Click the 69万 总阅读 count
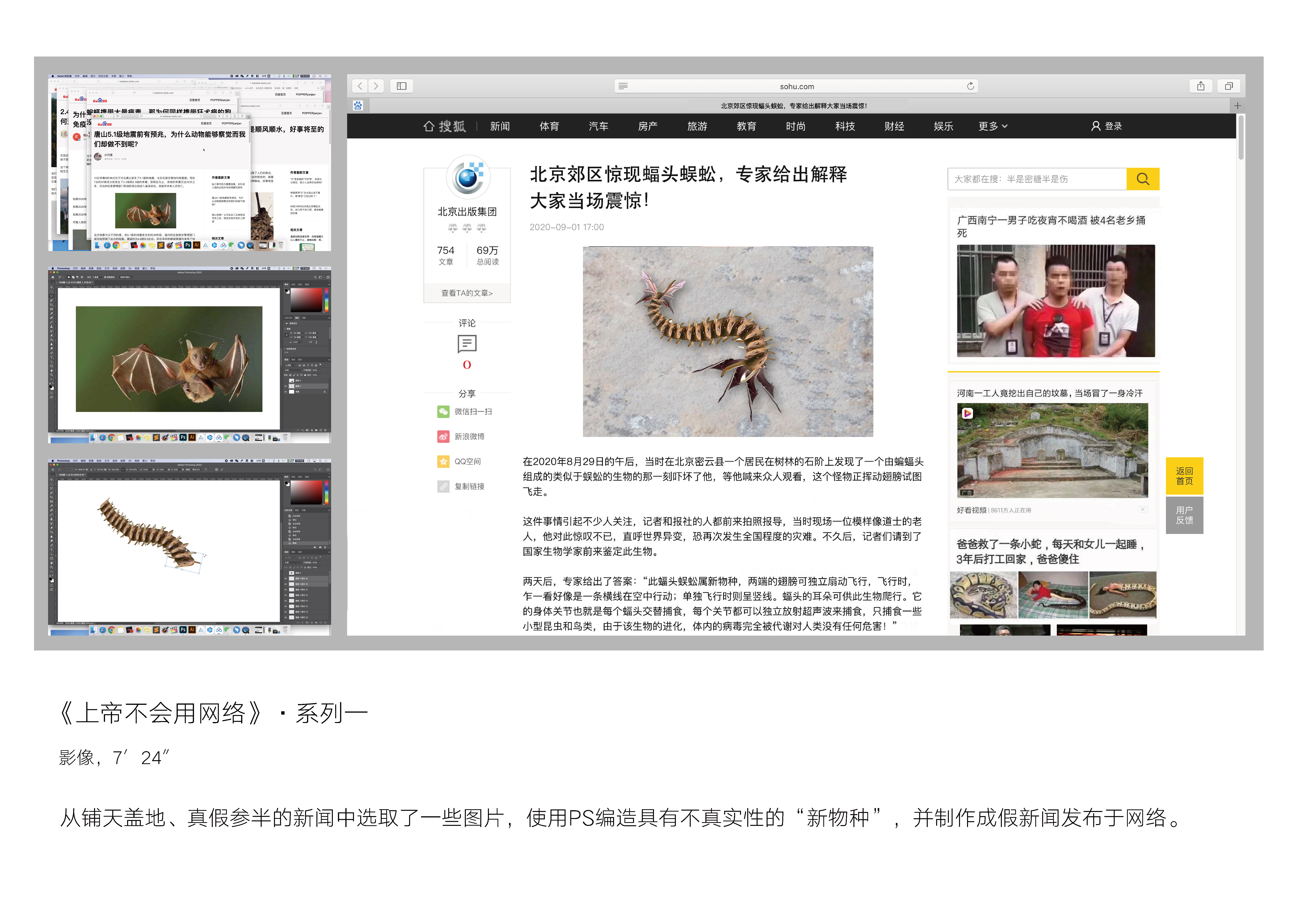The width and height of the screenshot is (1295, 924). 488,256
